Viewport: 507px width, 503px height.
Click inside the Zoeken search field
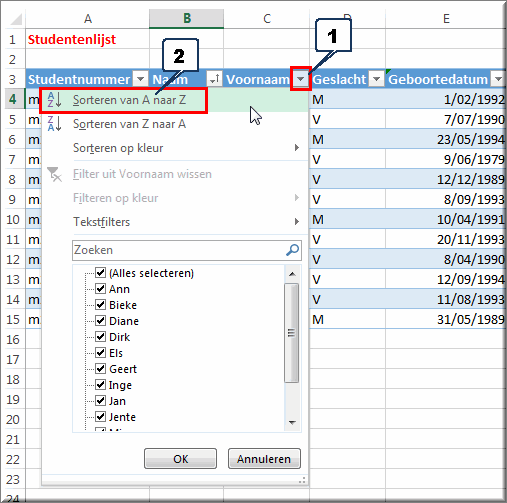click(x=178, y=250)
